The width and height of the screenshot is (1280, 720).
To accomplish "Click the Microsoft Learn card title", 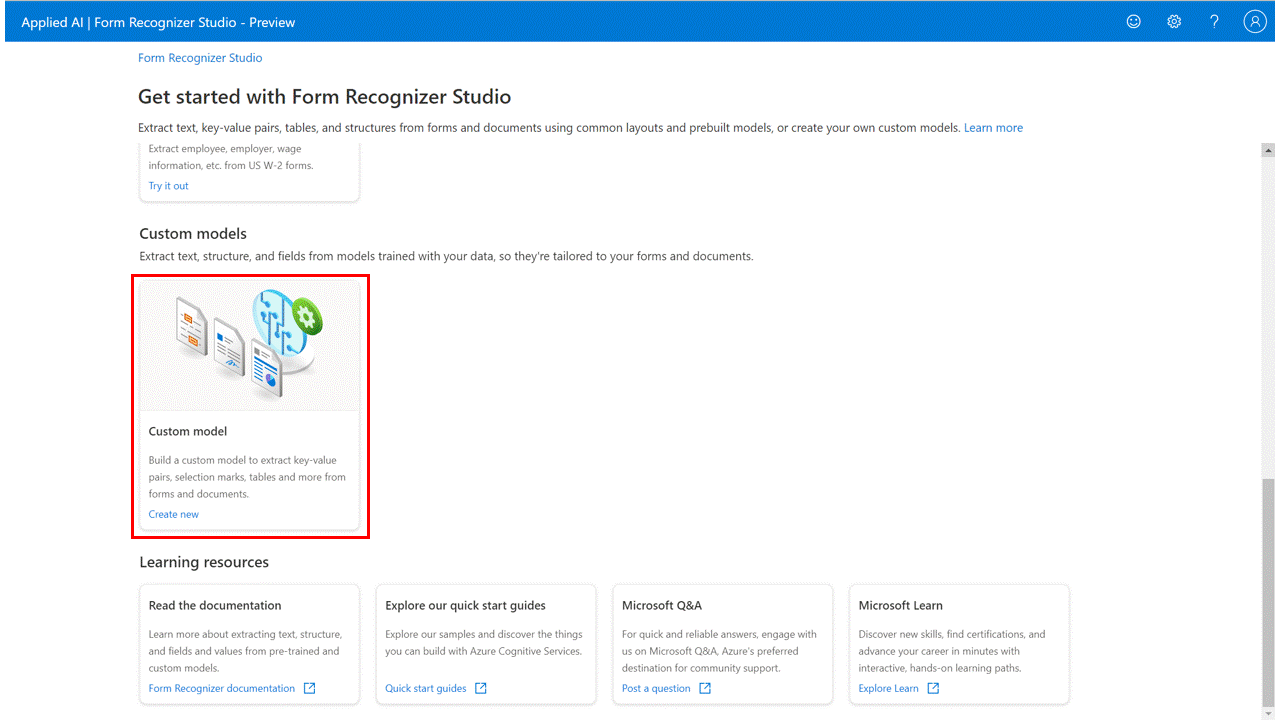I will tap(901, 606).
